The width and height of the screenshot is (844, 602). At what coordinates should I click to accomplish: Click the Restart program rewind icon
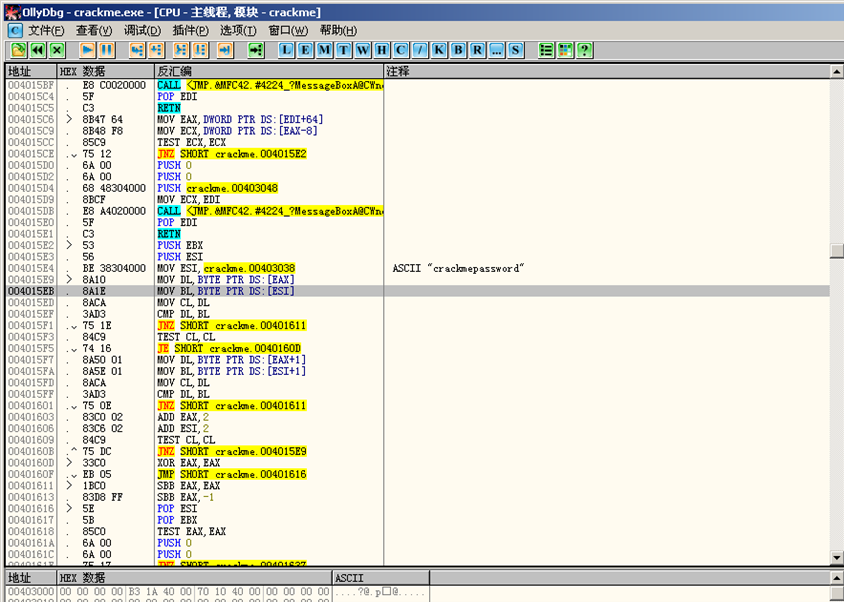pos(37,49)
